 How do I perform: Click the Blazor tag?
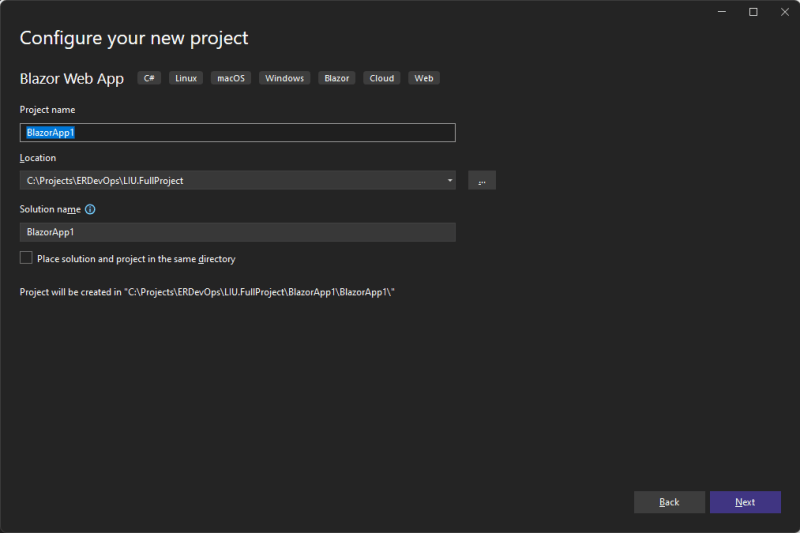pos(337,78)
